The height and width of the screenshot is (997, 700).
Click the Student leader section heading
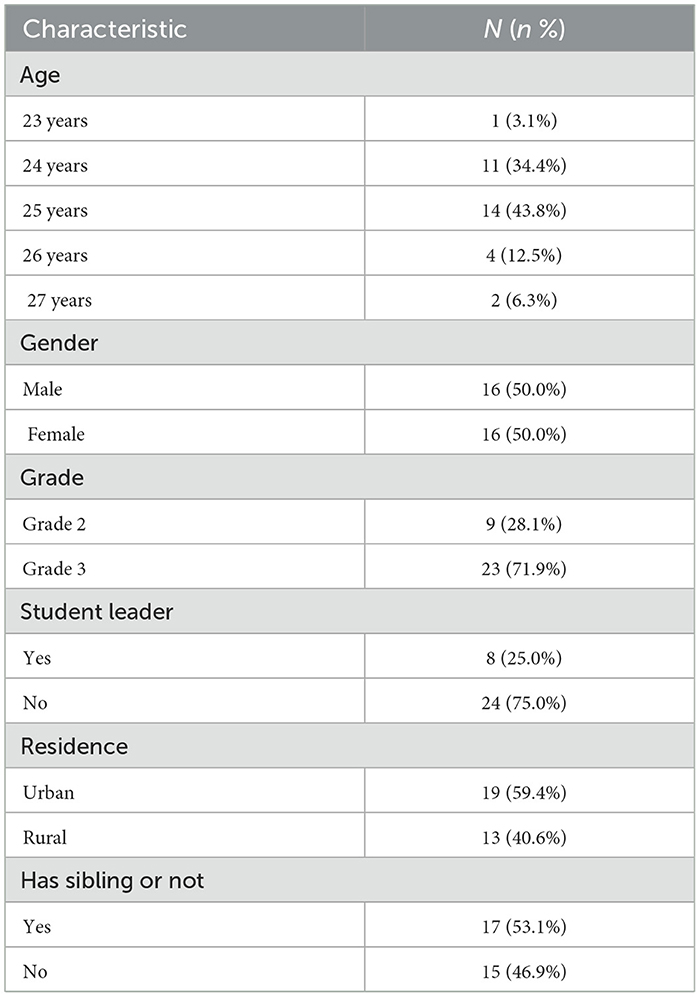(x=97, y=611)
